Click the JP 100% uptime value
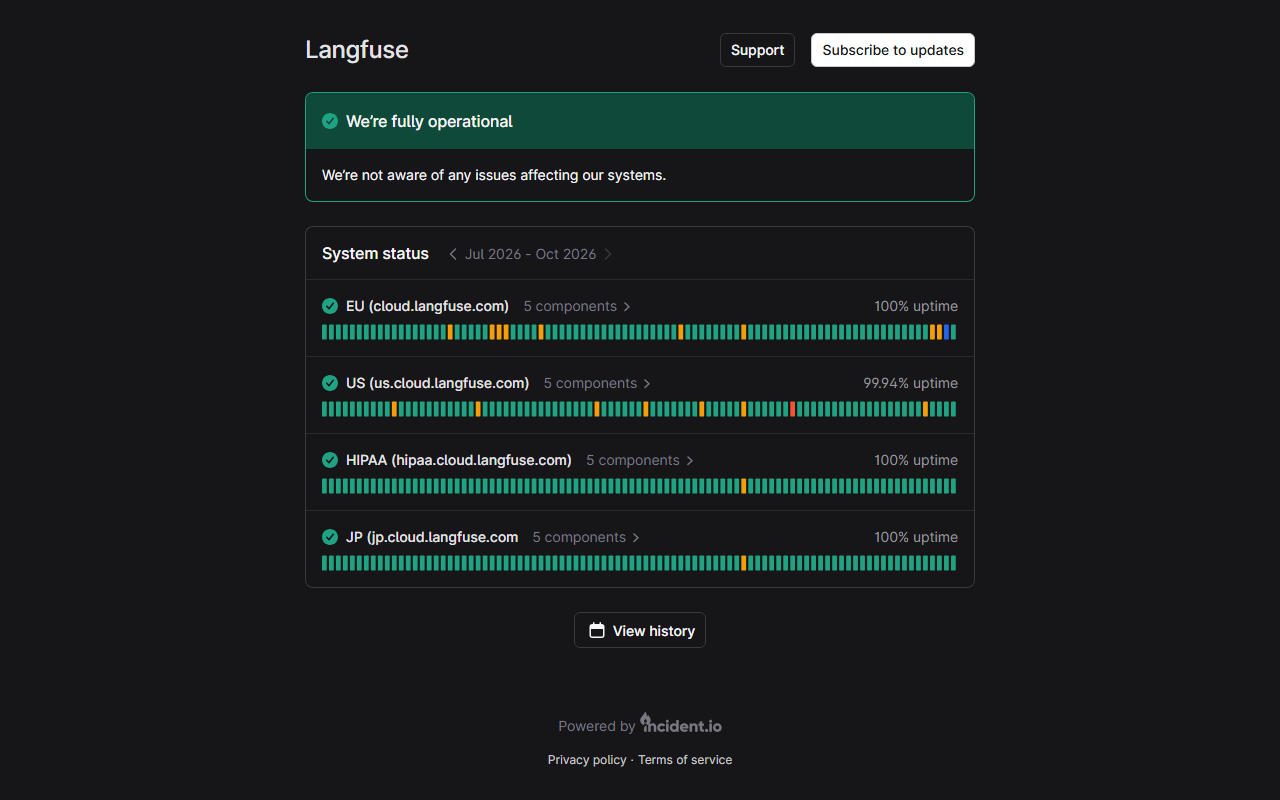 point(916,537)
